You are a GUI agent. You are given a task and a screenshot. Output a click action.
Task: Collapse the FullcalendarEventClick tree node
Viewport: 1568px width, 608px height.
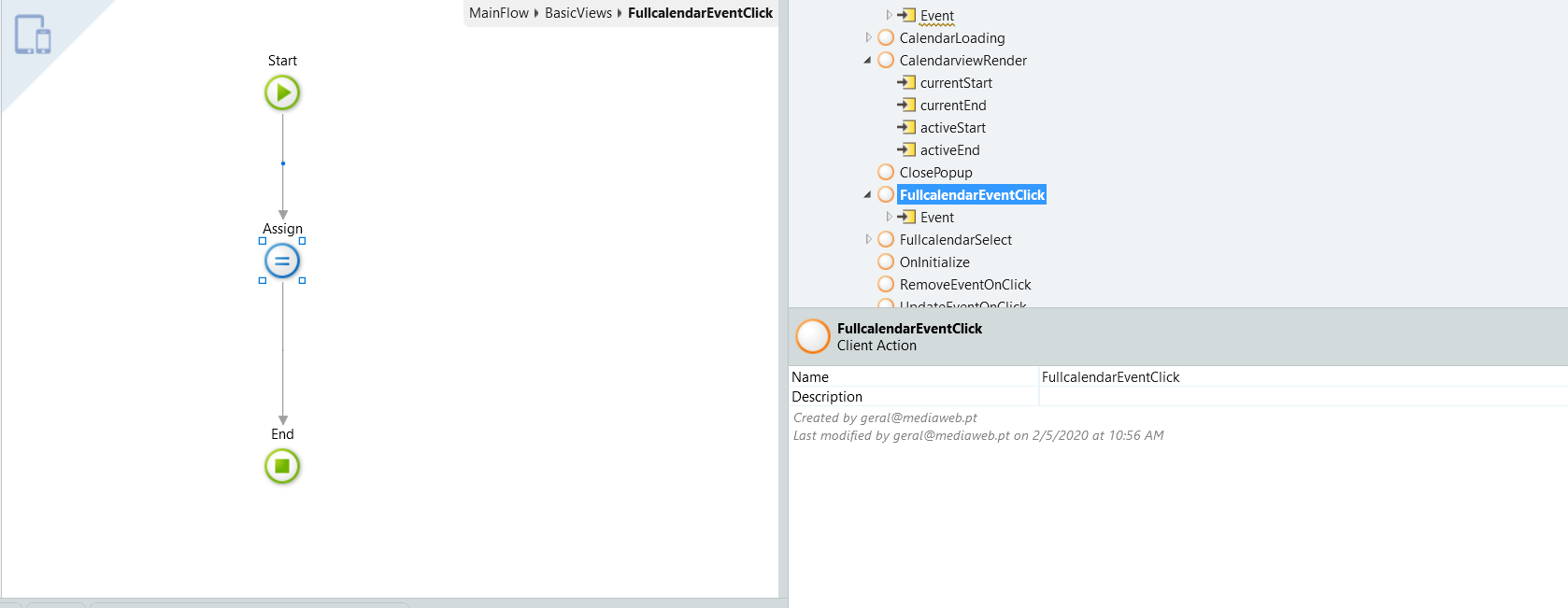point(868,195)
